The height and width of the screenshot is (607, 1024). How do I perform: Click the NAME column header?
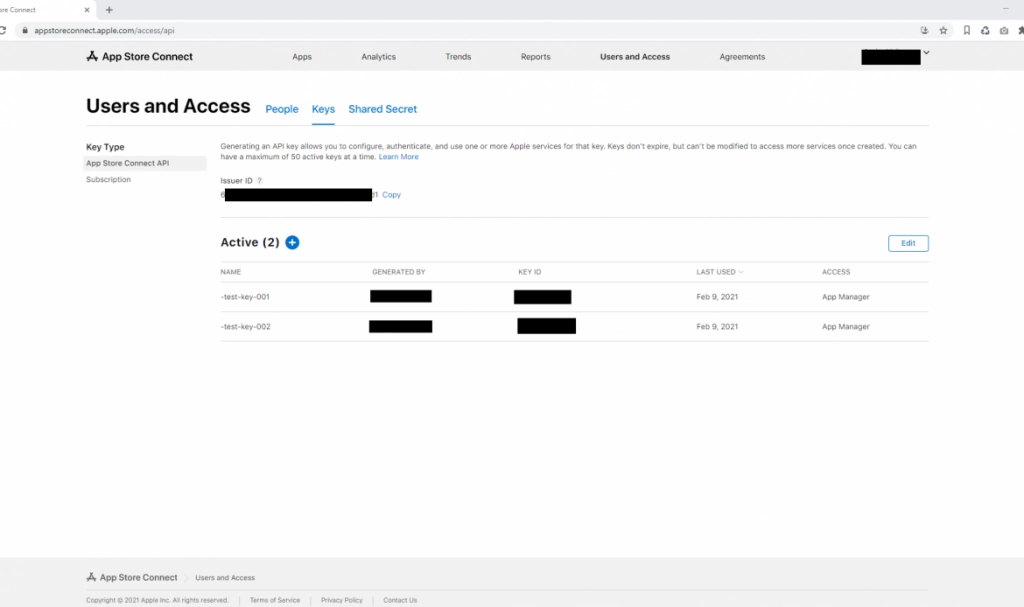tap(231, 272)
